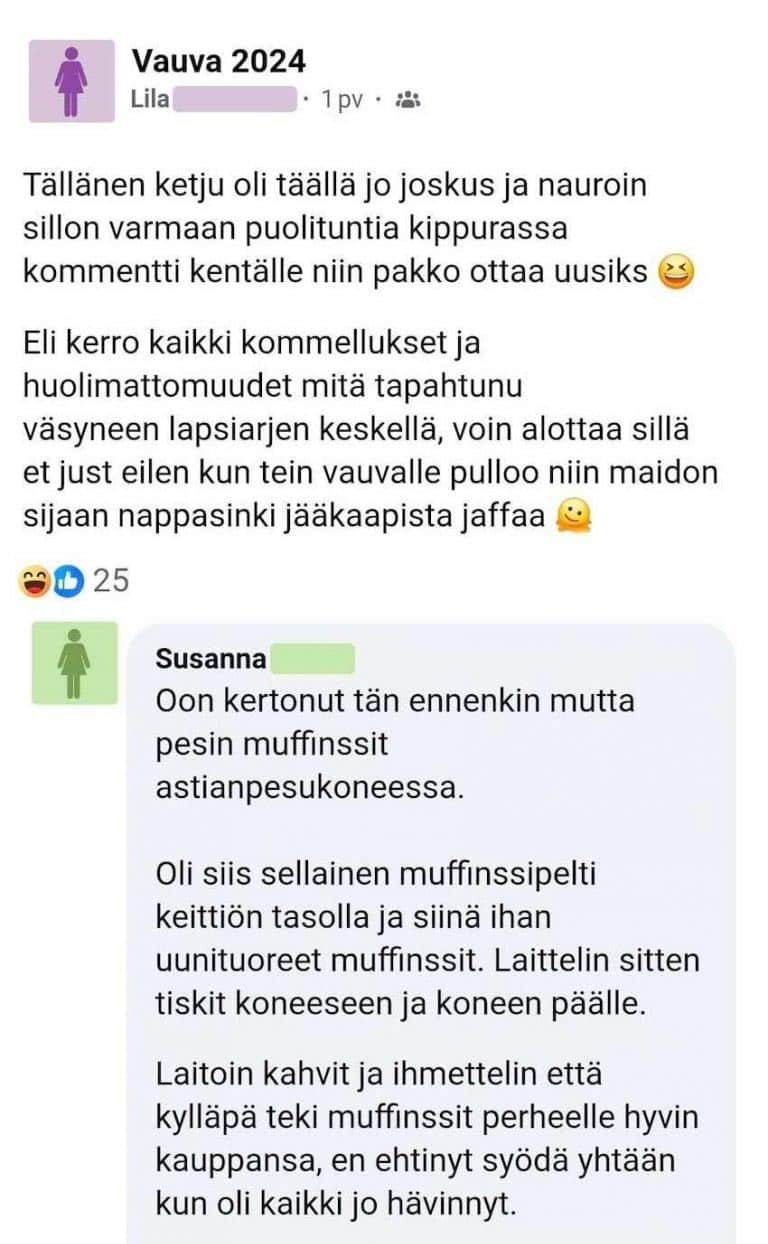Viewport: 768px width, 1244px height.
Task: Click the green profile avatar of Susanna
Action: (x=74, y=662)
